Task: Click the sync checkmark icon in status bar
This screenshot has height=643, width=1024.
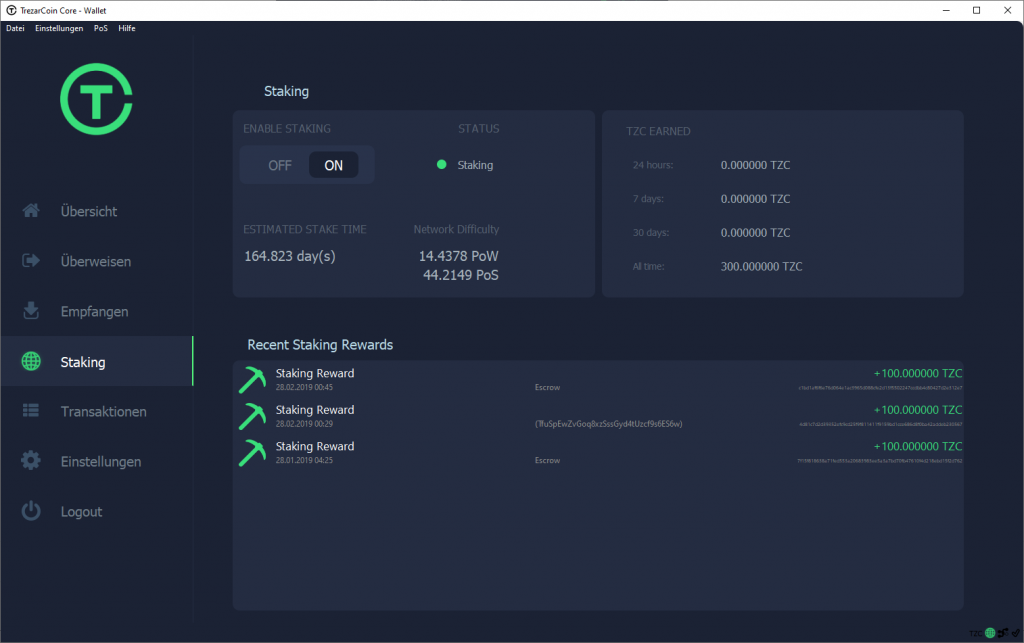Action: [1016, 633]
